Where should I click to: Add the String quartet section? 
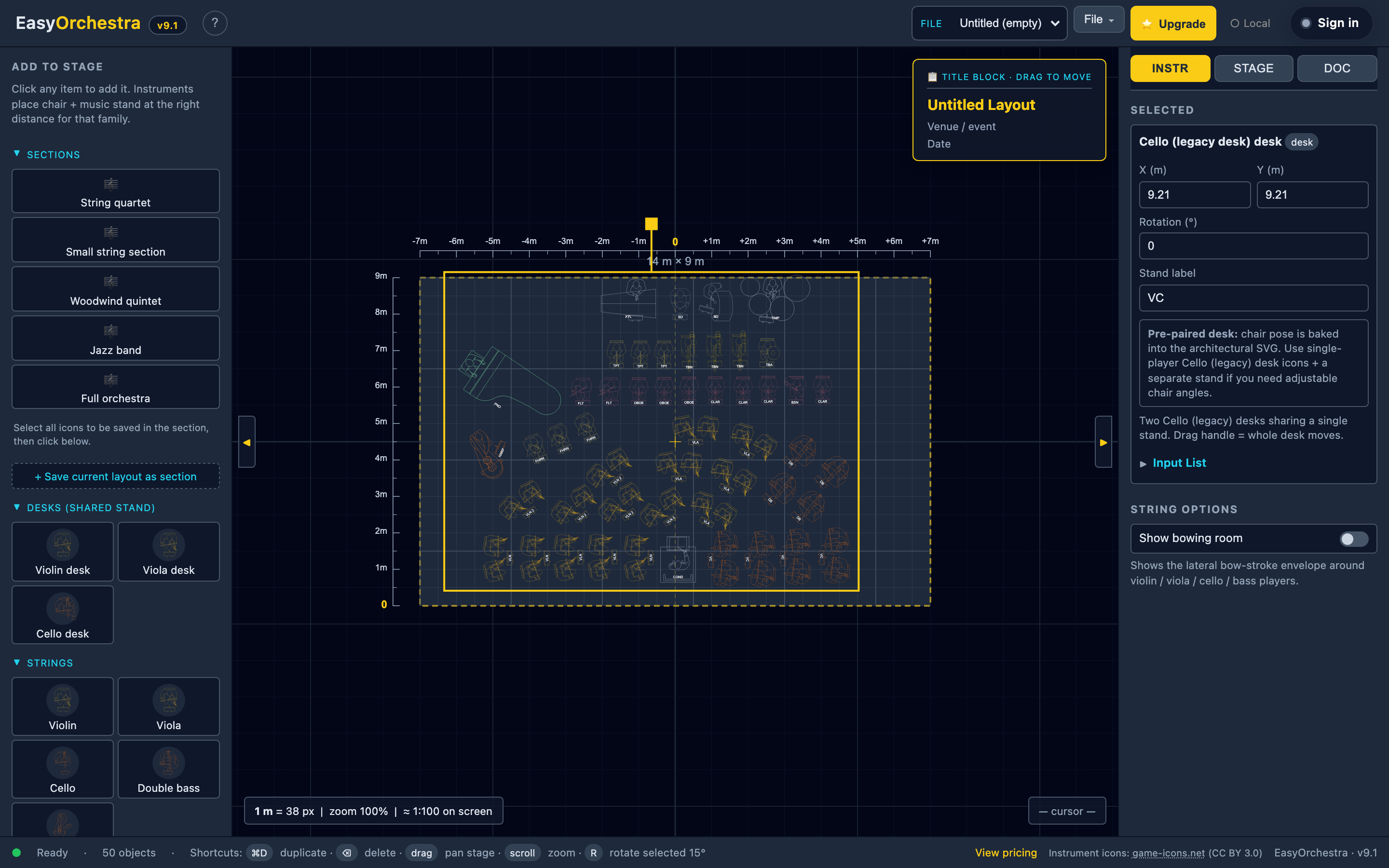(115, 191)
